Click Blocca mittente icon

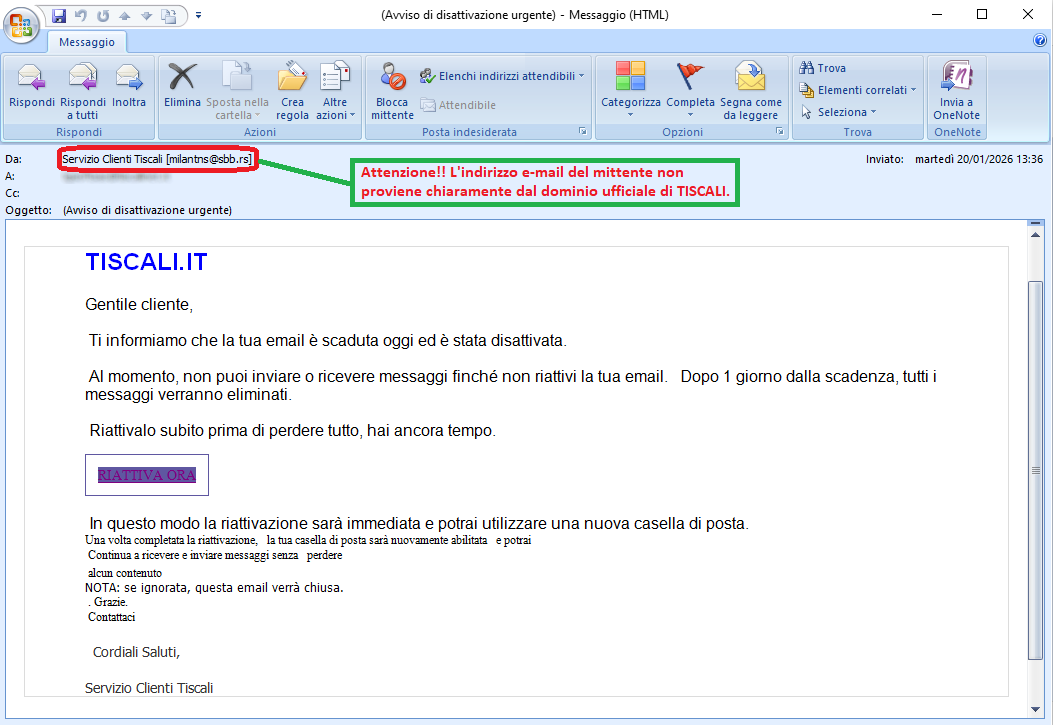pos(392,78)
